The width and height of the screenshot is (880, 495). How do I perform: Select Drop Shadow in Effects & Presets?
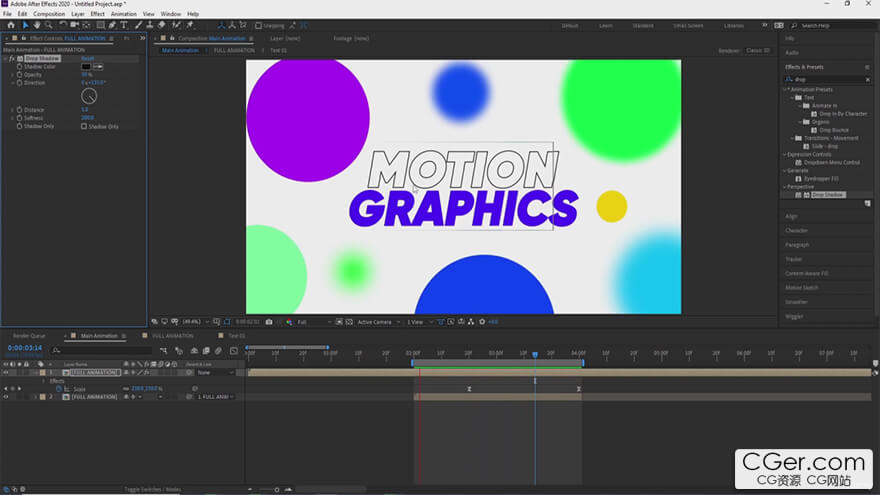(x=828, y=195)
